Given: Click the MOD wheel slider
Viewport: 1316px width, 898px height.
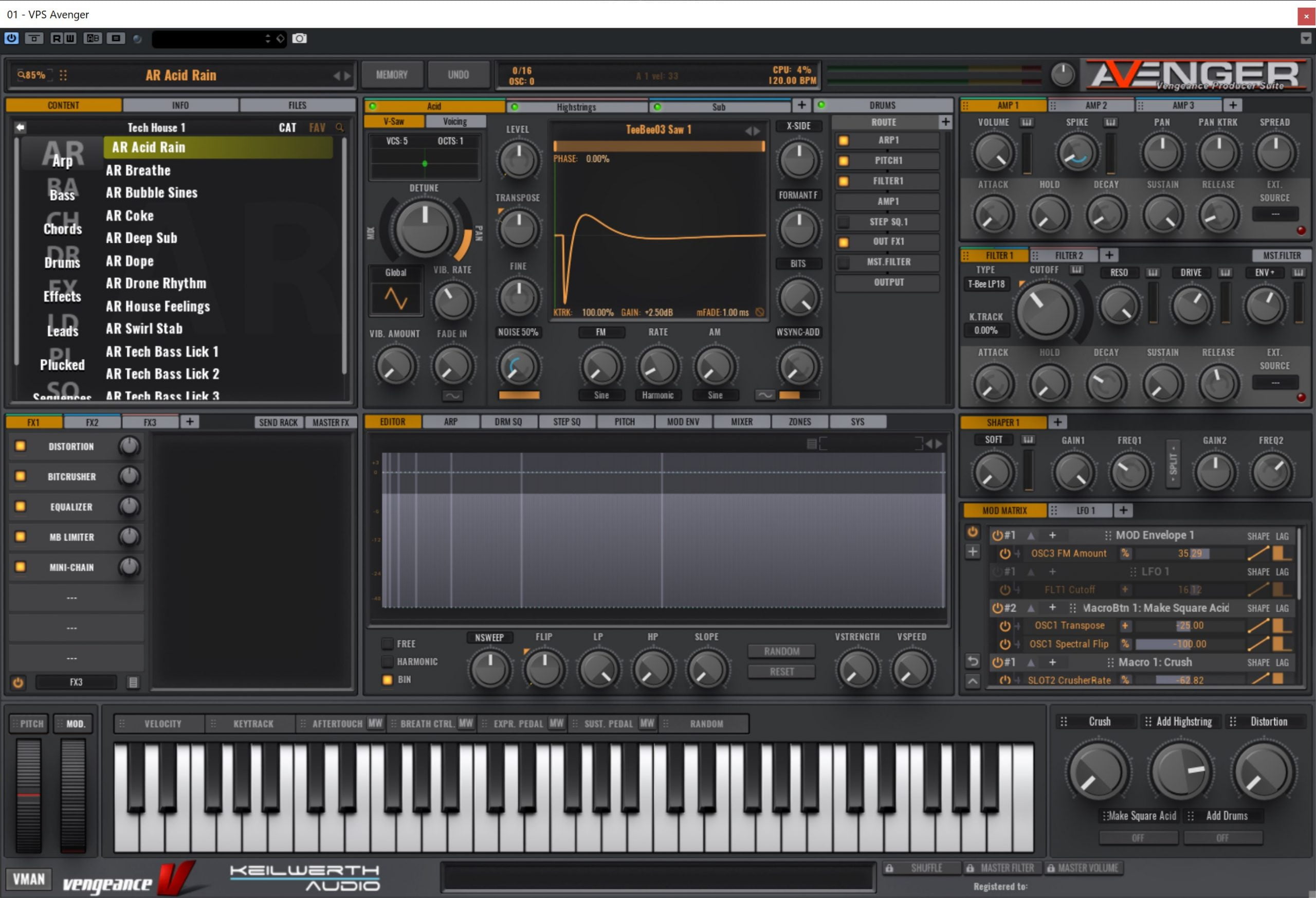Looking at the screenshot, I should point(73,796).
